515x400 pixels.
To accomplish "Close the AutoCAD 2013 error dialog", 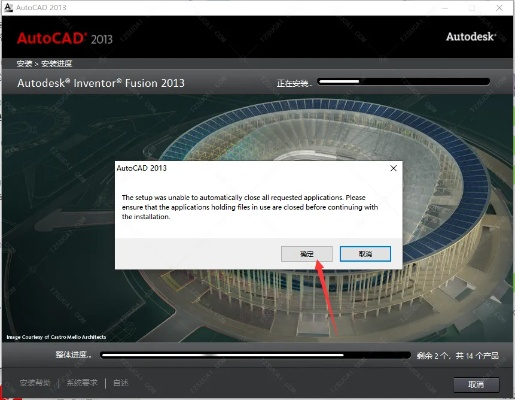I will click(393, 168).
